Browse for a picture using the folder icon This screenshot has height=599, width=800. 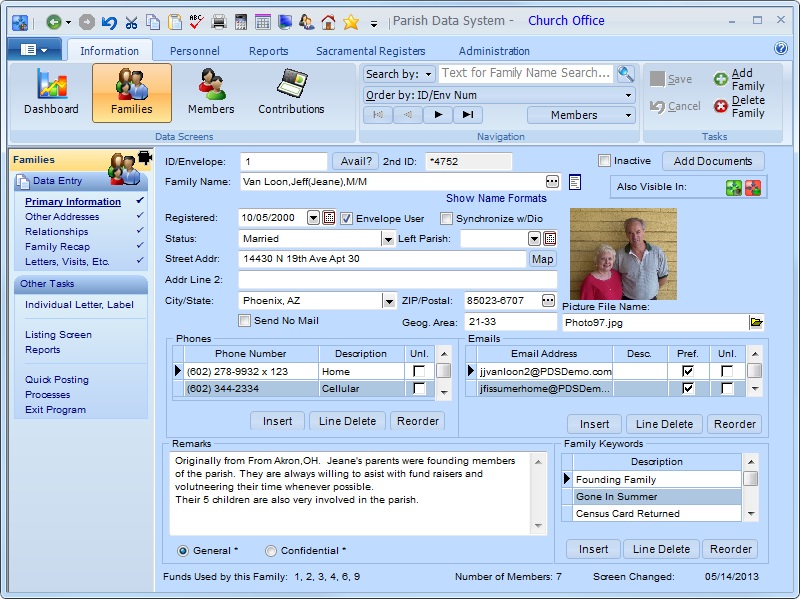756,322
